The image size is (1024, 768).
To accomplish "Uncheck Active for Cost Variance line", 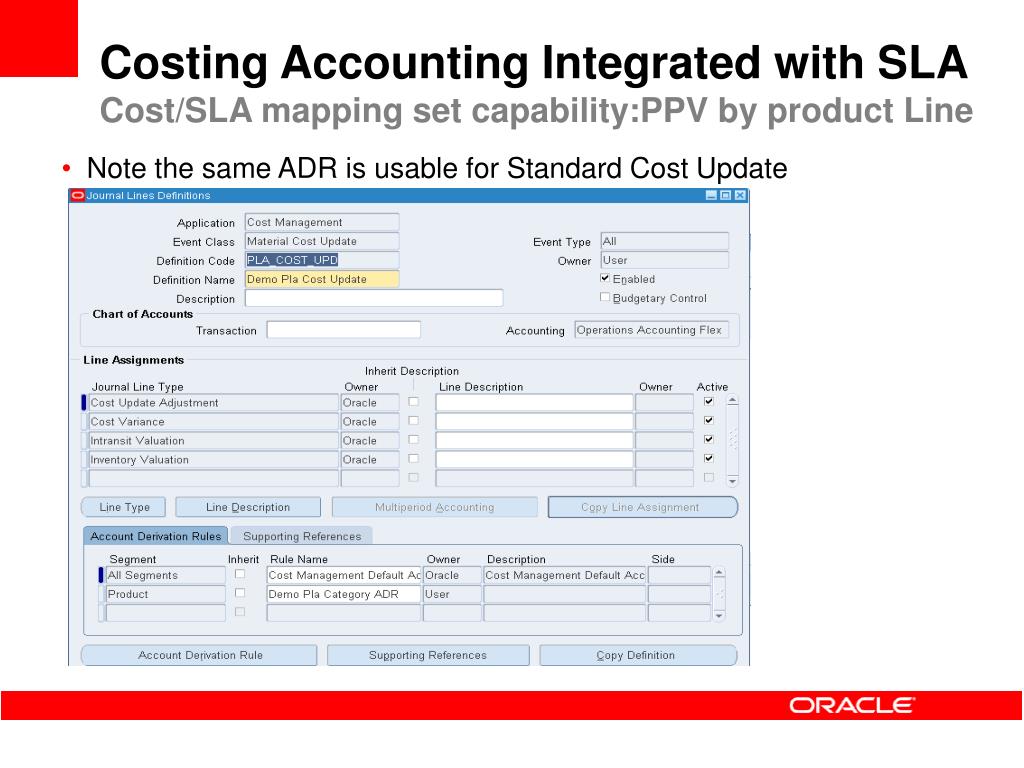I will point(709,421).
